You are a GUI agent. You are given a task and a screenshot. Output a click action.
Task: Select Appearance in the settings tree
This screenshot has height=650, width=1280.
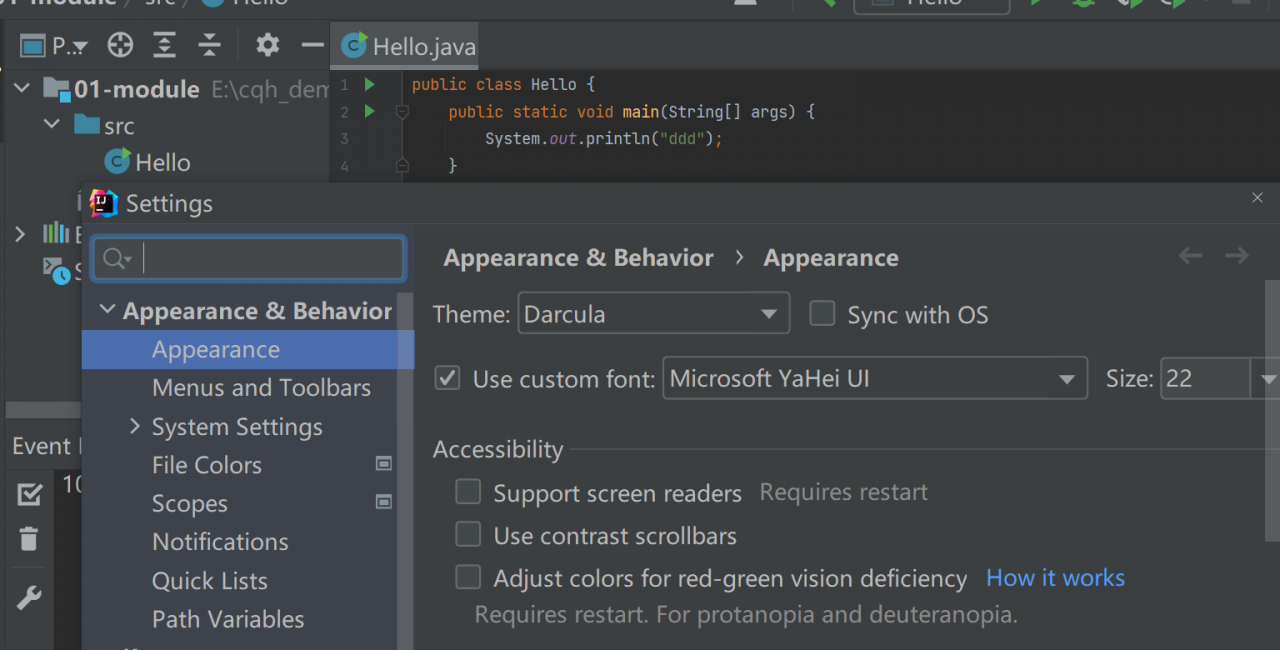click(x=247, y=350)
